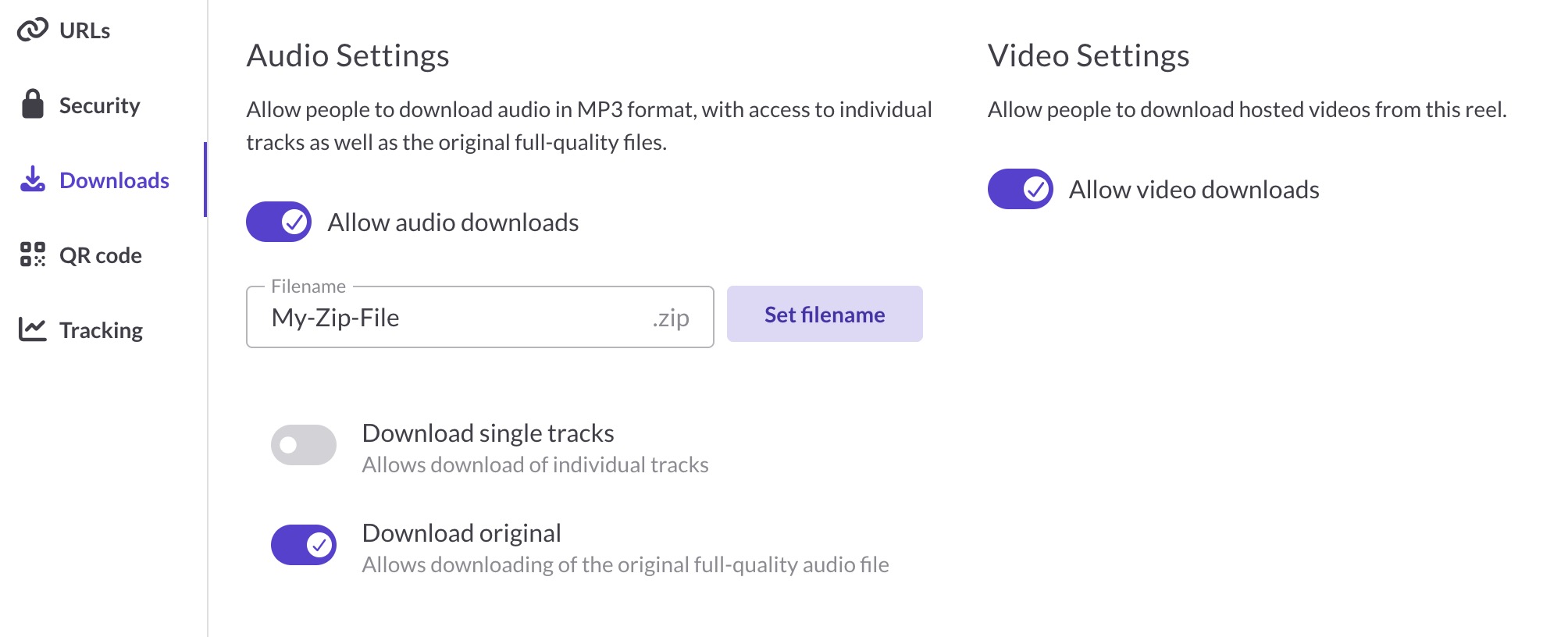Click the Downloads arrow icon in sidebar
The height and width of the screenshot is (637, 1568).
[x=33, y=179]
